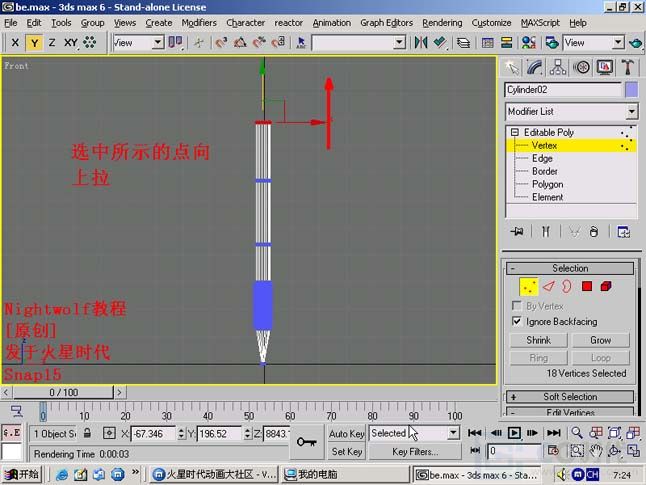Open the Curve Editor icon
646x485 pixels.
(x=487, y=42)
